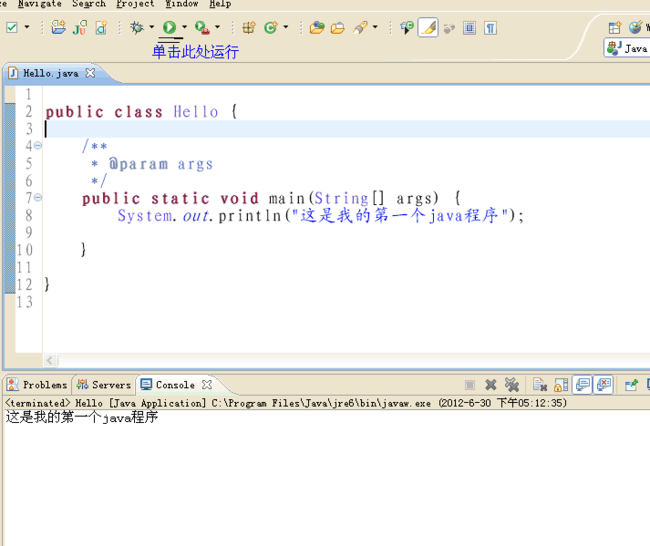Screen dimensions: 650x546
Task: Click the New Java Class green C icon
Action: [x=271, y=28]
